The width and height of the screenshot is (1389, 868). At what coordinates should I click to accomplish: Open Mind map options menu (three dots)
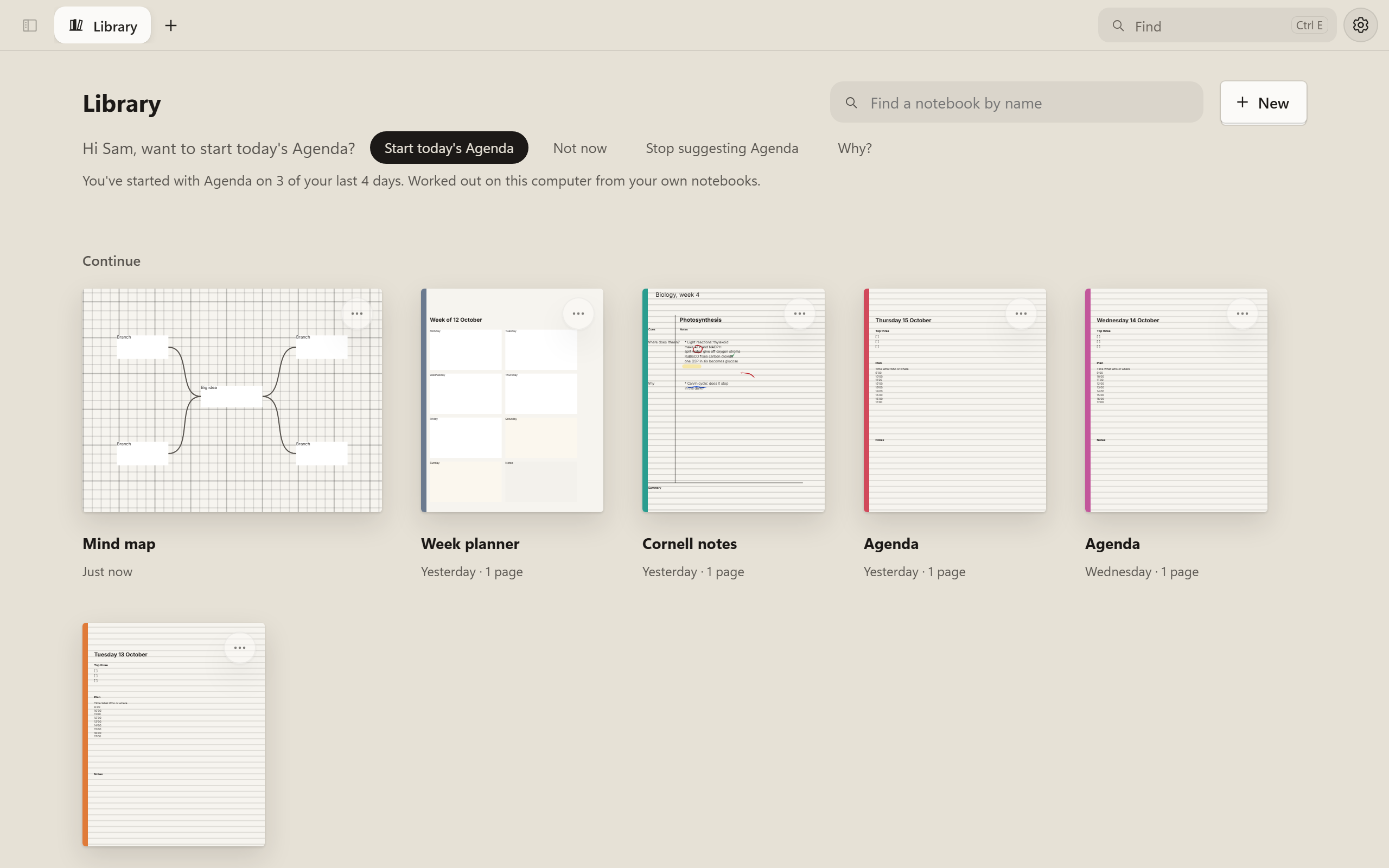356,314
